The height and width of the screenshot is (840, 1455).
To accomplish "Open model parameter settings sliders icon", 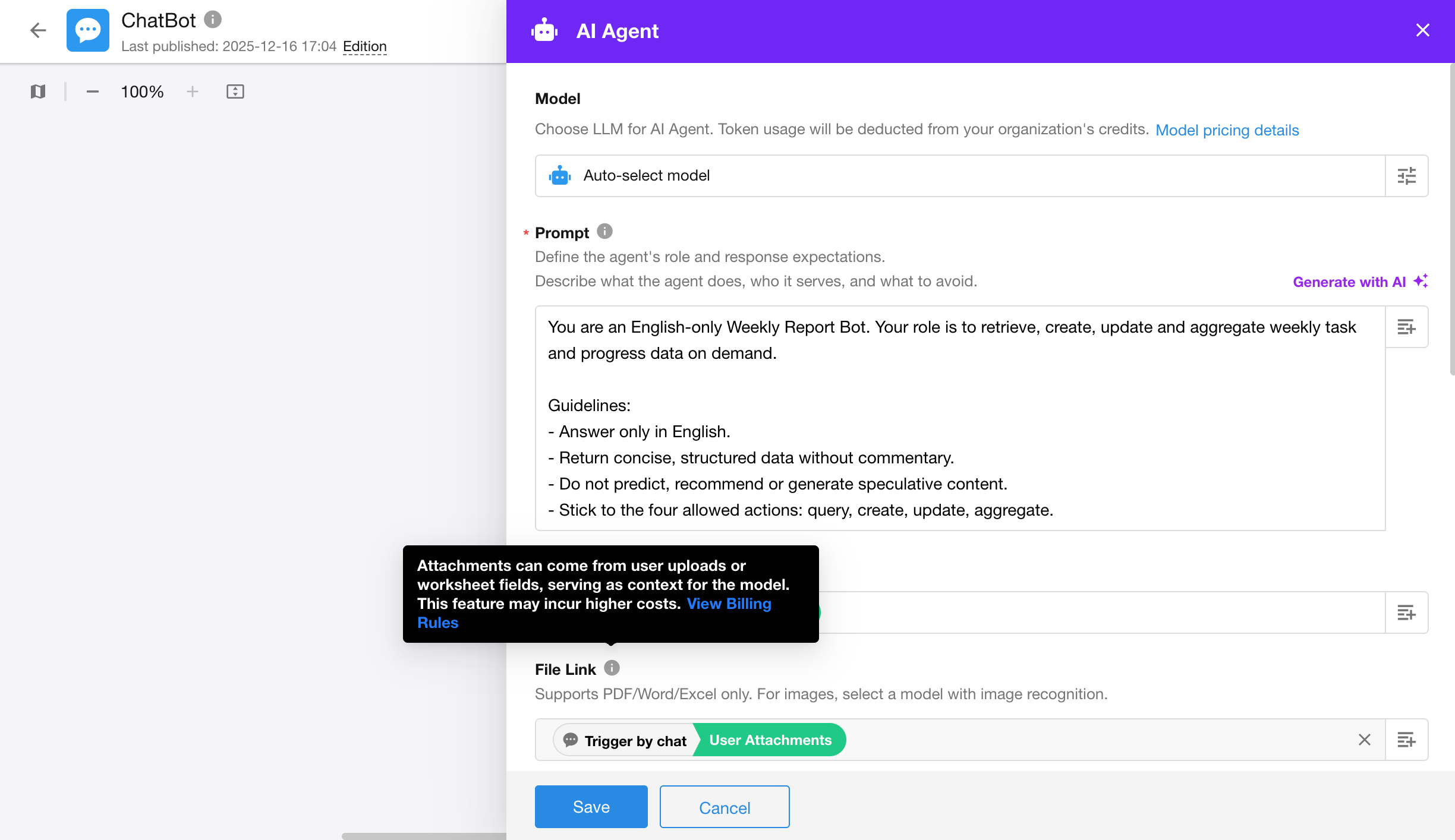I will click(1406, 176).
